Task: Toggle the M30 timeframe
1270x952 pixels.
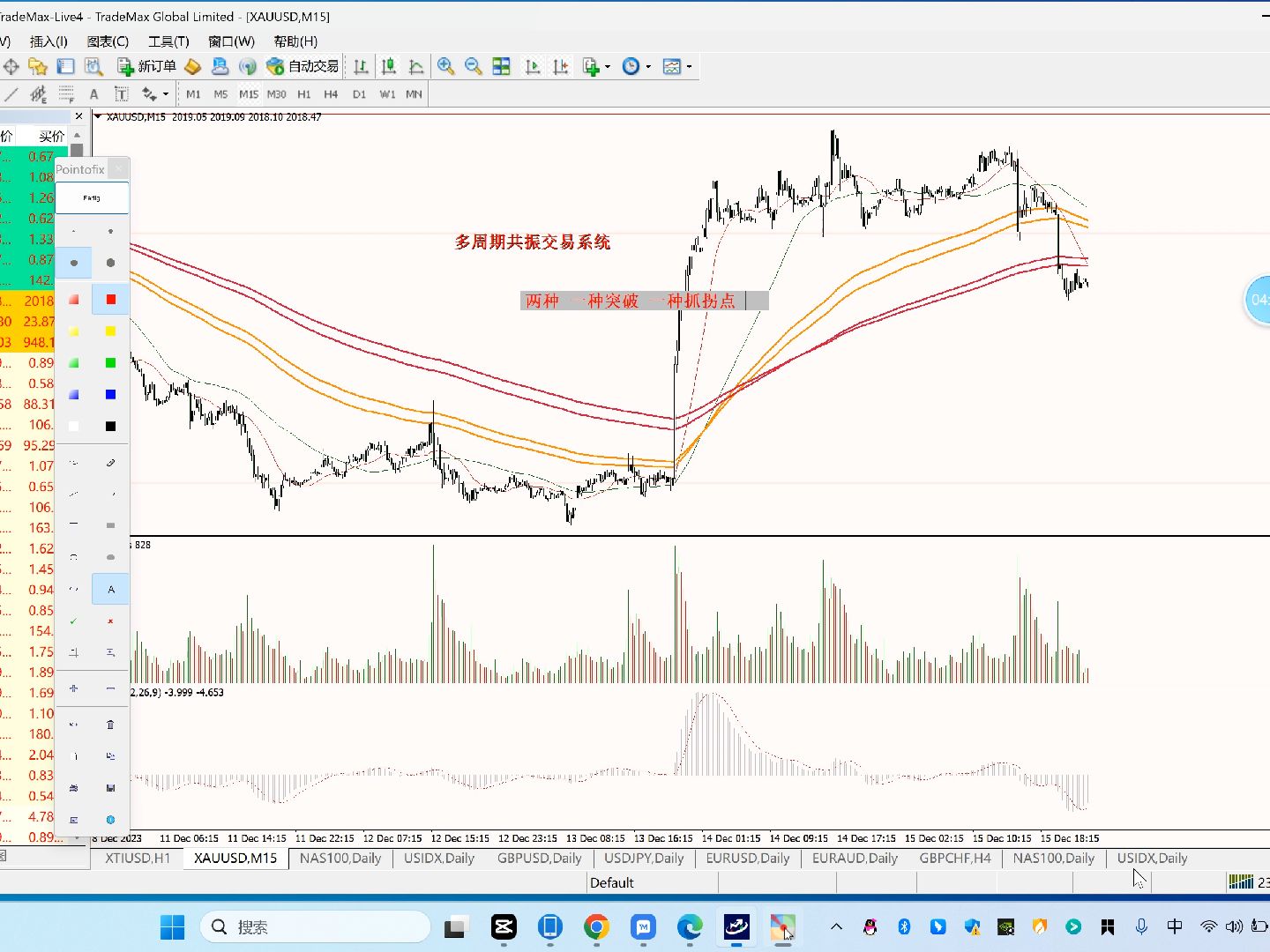Action: tap(276, 94)
